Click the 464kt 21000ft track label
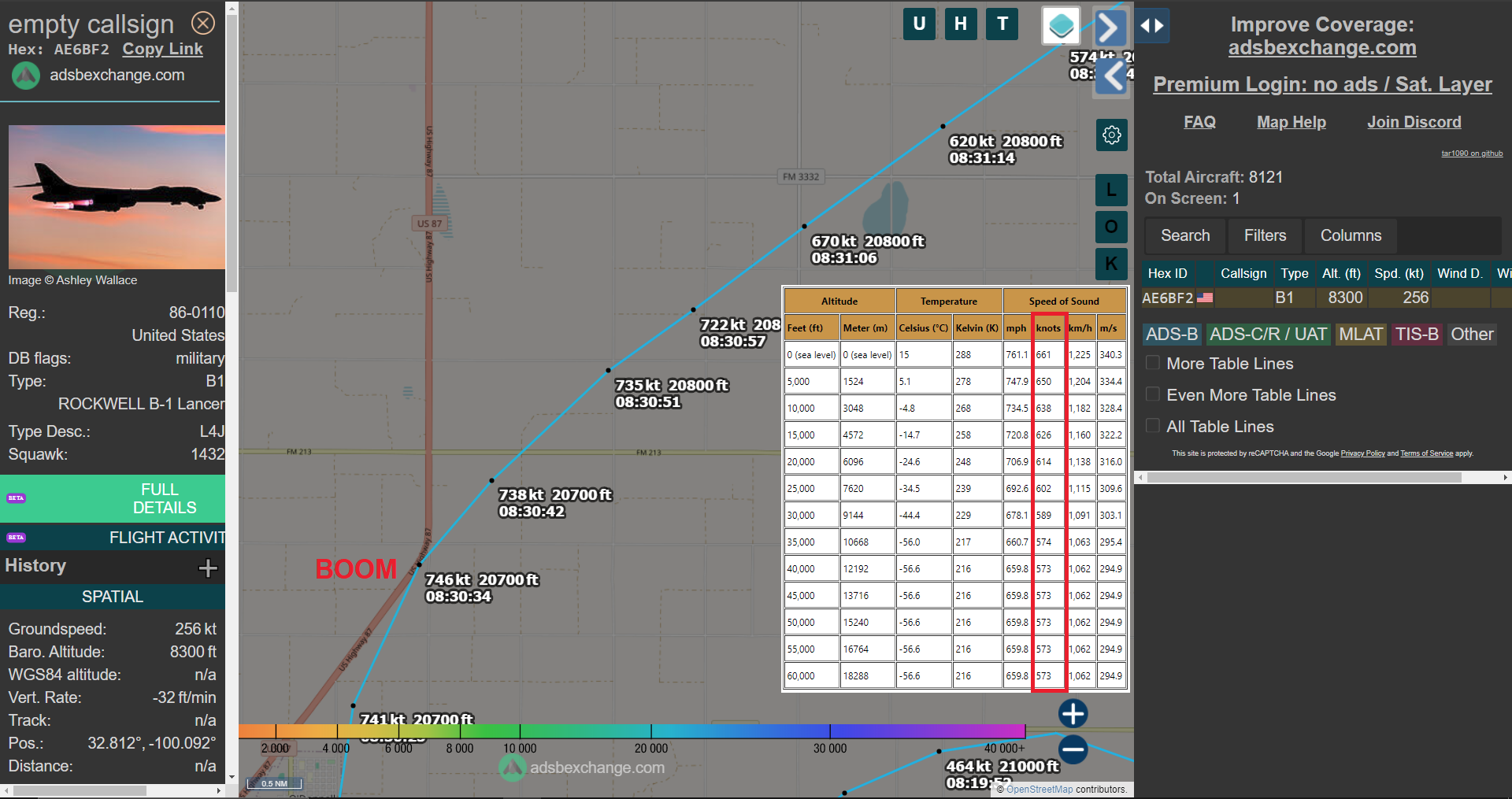This screenshot has height=799, width=1512. (x=1002, y=775)
